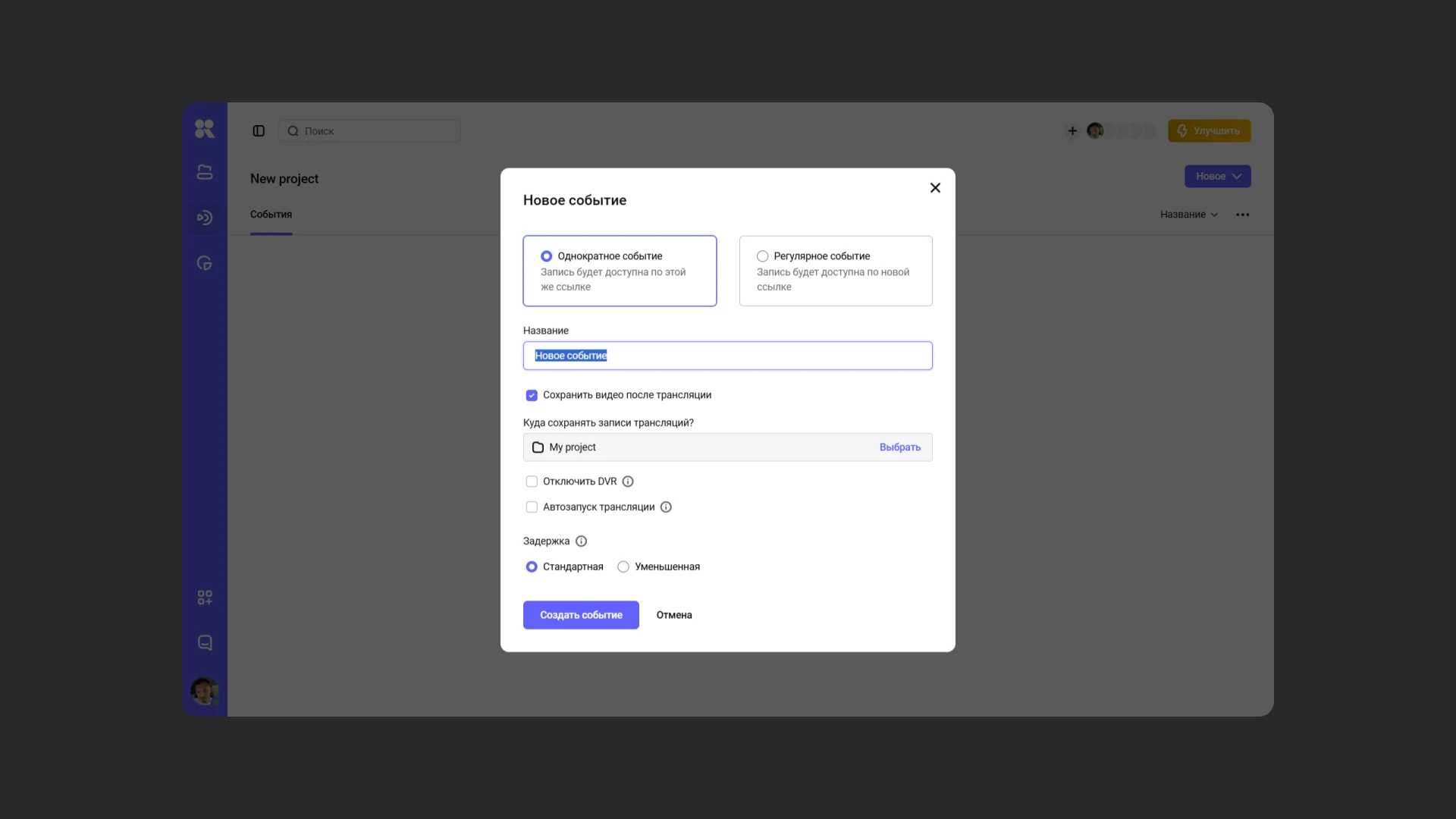Viewport: 1456px width, 819px height.
Task: Select the Регулярное событие radio option
Action: click(763, 256)
